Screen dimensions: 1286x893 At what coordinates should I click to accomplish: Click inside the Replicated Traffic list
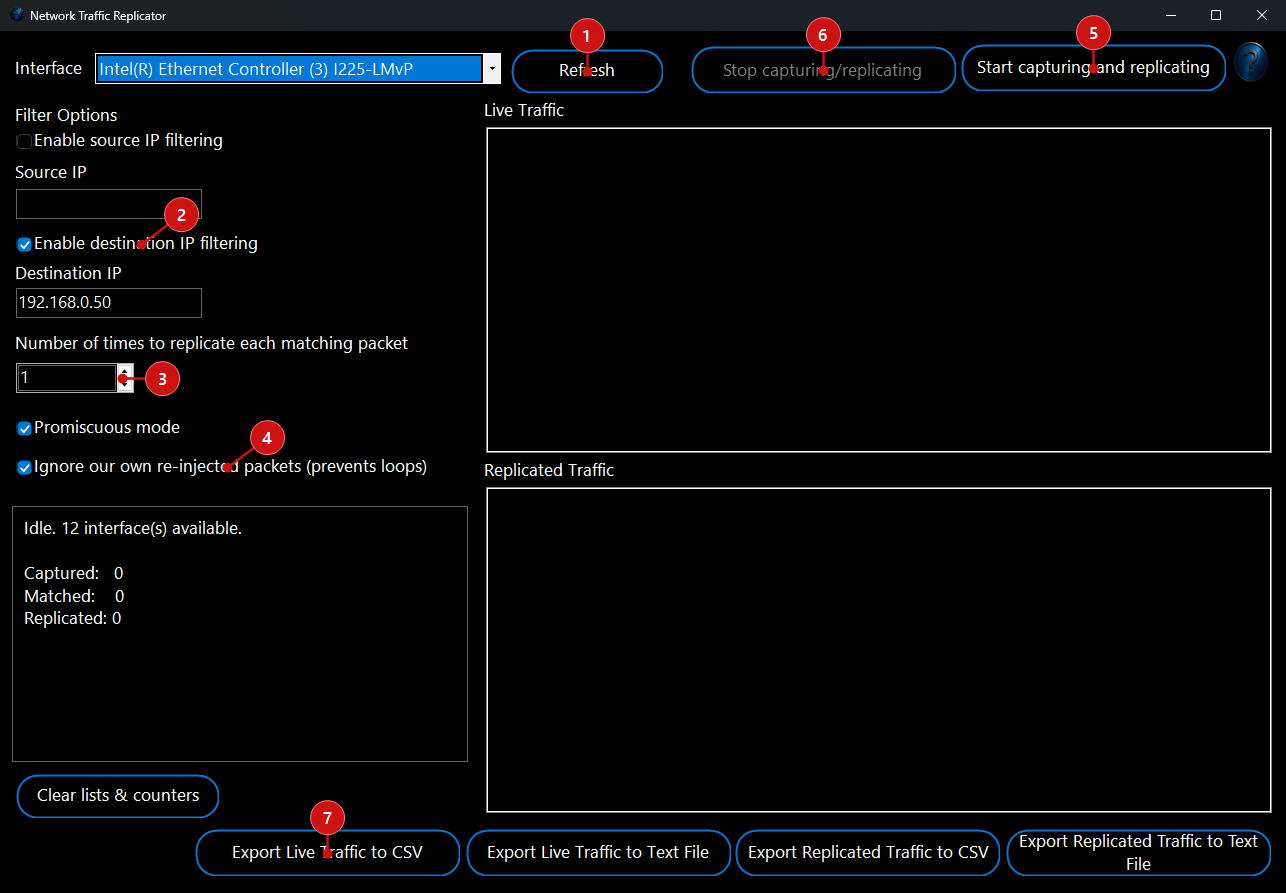tap(879, 650)
